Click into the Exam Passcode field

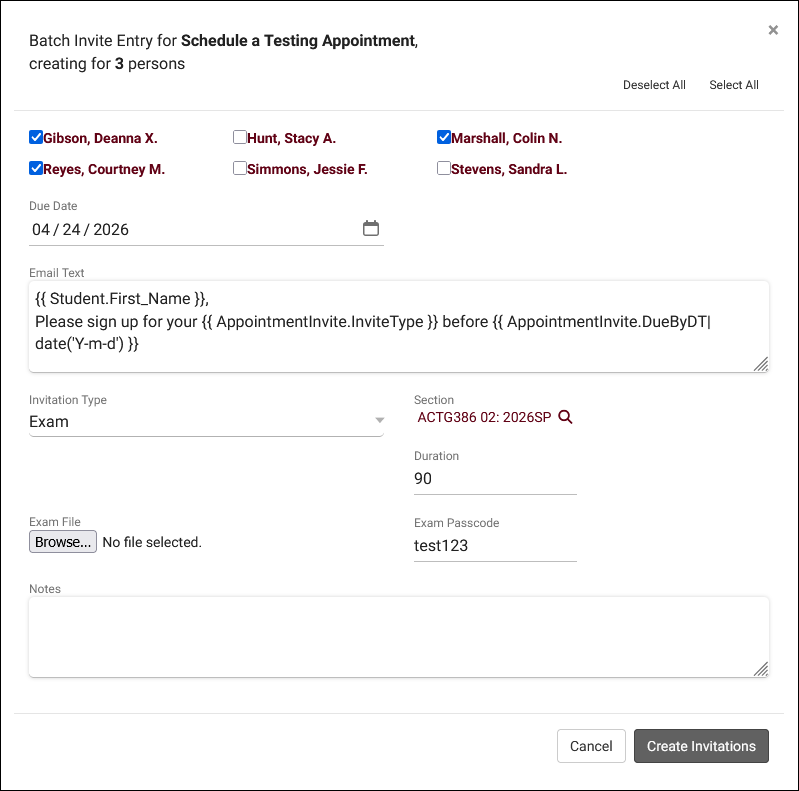pyautogui.click(x=495, y=546)
